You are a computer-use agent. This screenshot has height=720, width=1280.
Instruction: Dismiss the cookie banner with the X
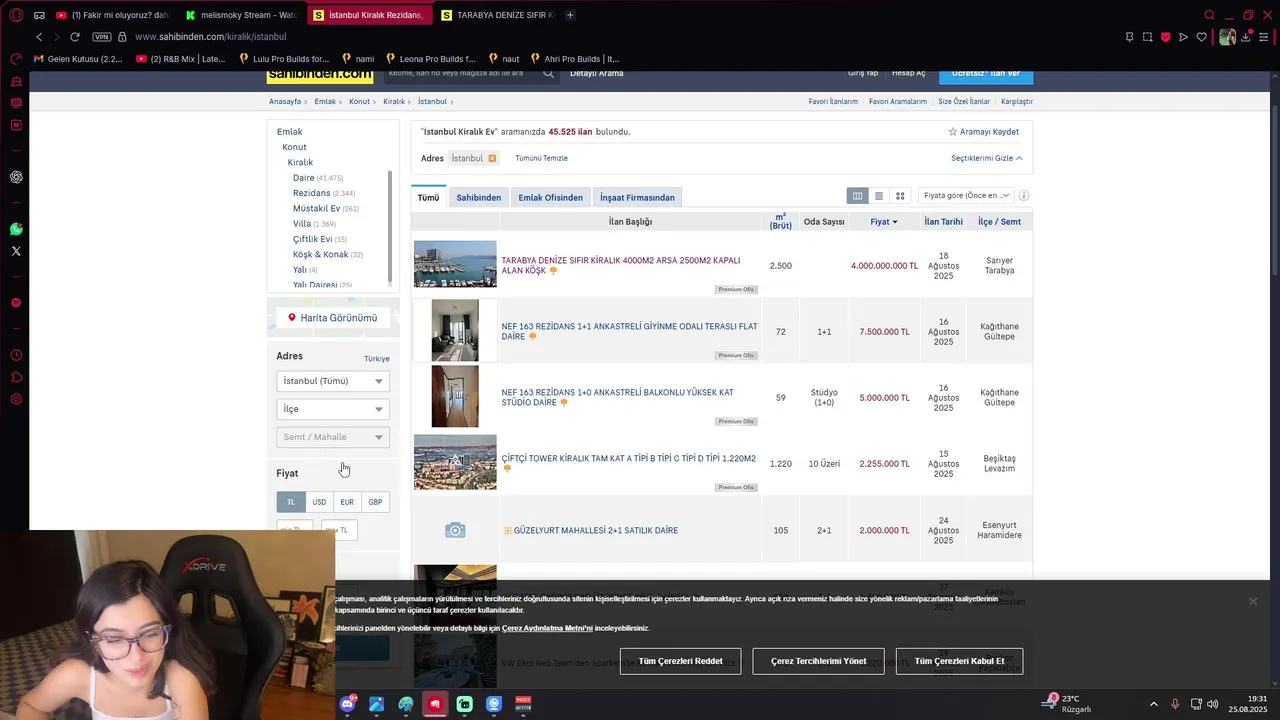tap(1253, 601)
